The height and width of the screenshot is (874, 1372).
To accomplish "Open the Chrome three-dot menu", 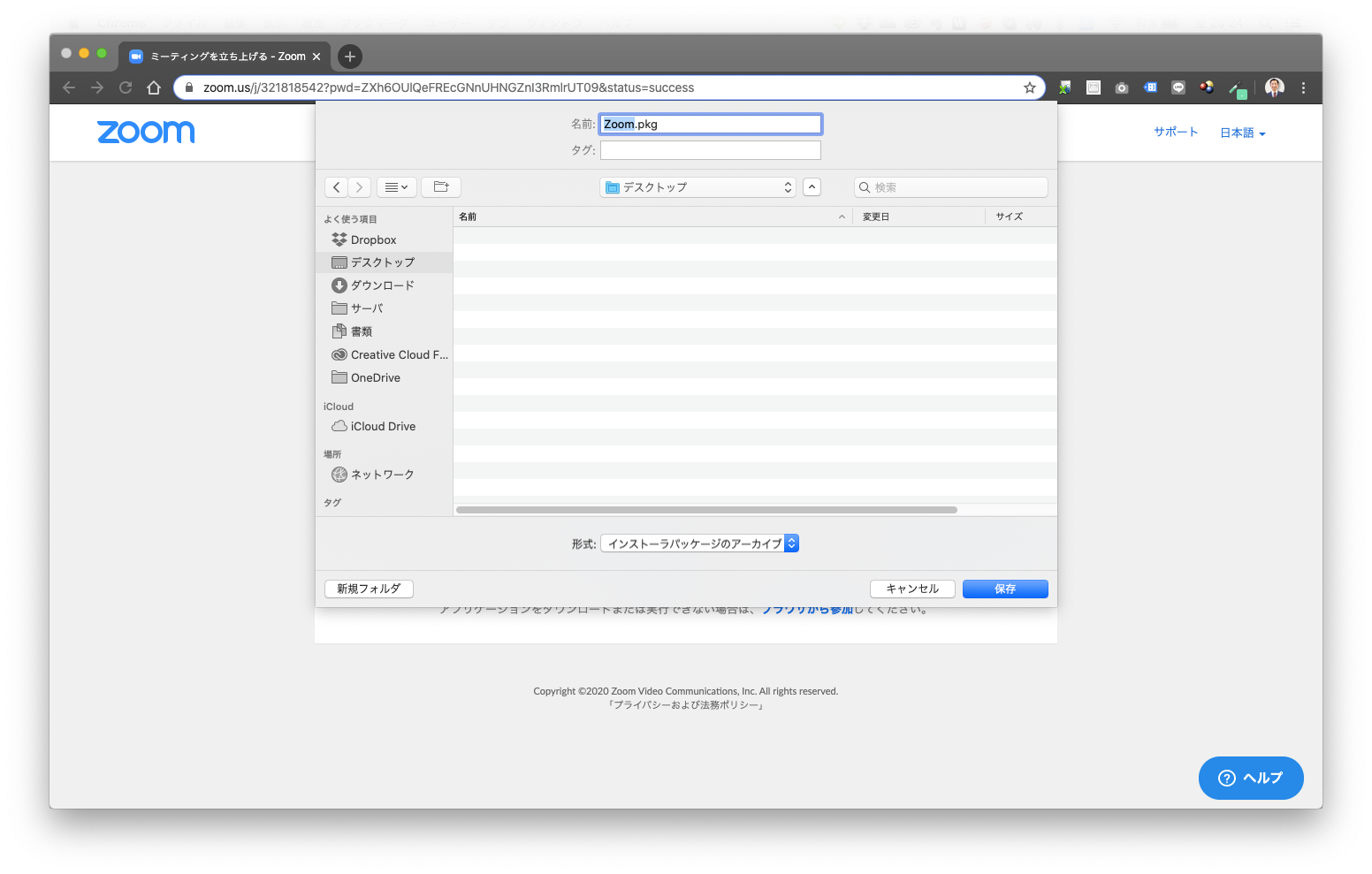I will pyautogui.click(x=1303, y=87).
